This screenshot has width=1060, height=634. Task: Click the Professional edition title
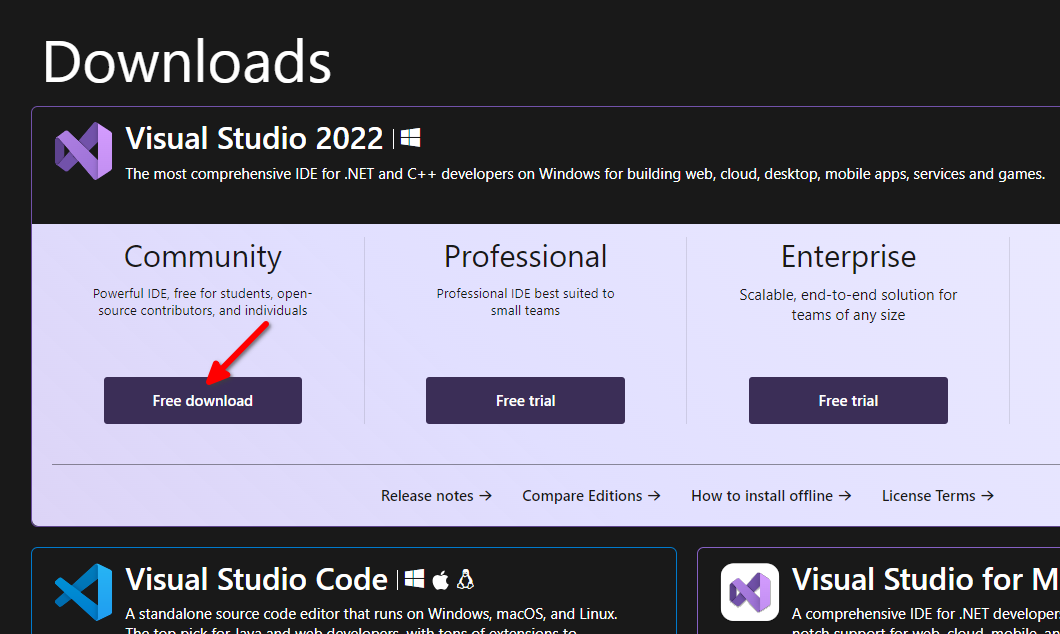click(525, 257)
